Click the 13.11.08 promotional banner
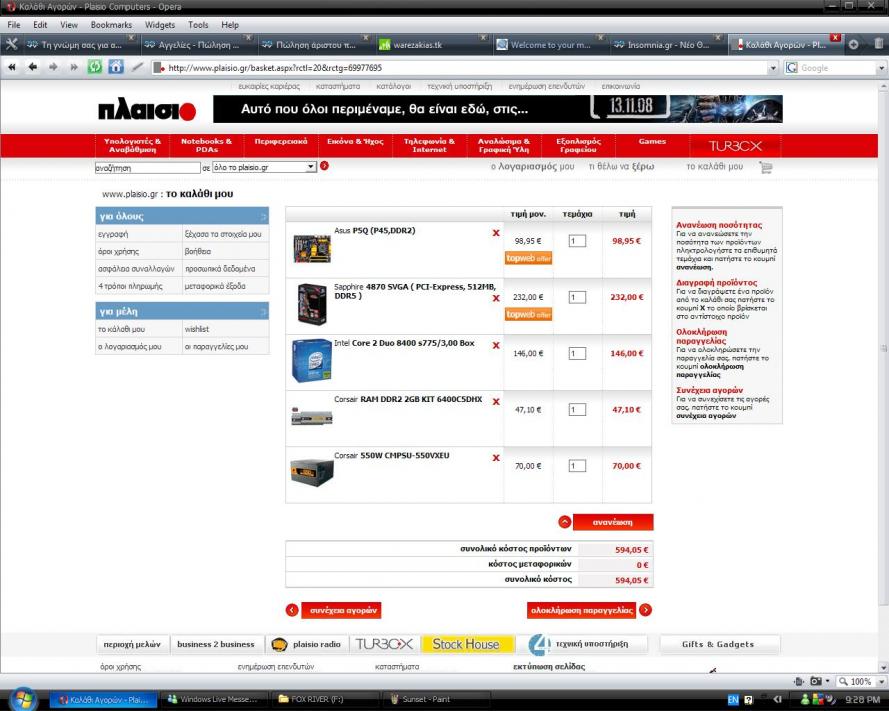889x711 pixels. click(x=498, y=109)
